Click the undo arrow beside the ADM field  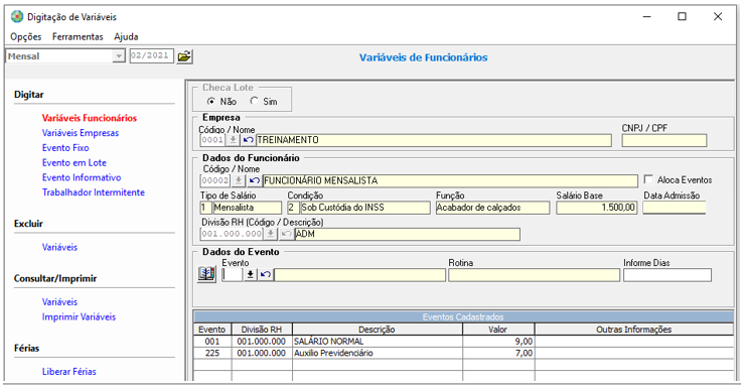pos(286,234)
